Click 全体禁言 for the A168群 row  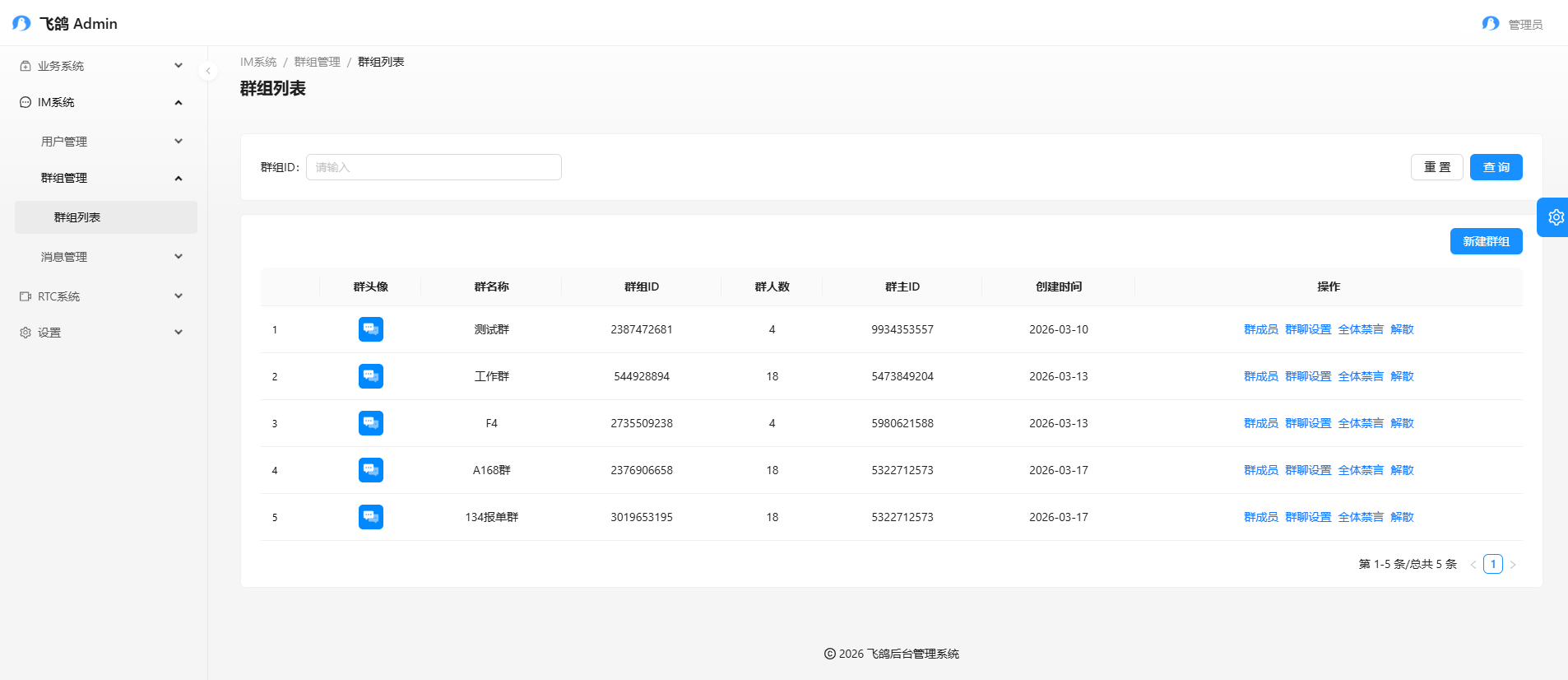[1360, 470]
